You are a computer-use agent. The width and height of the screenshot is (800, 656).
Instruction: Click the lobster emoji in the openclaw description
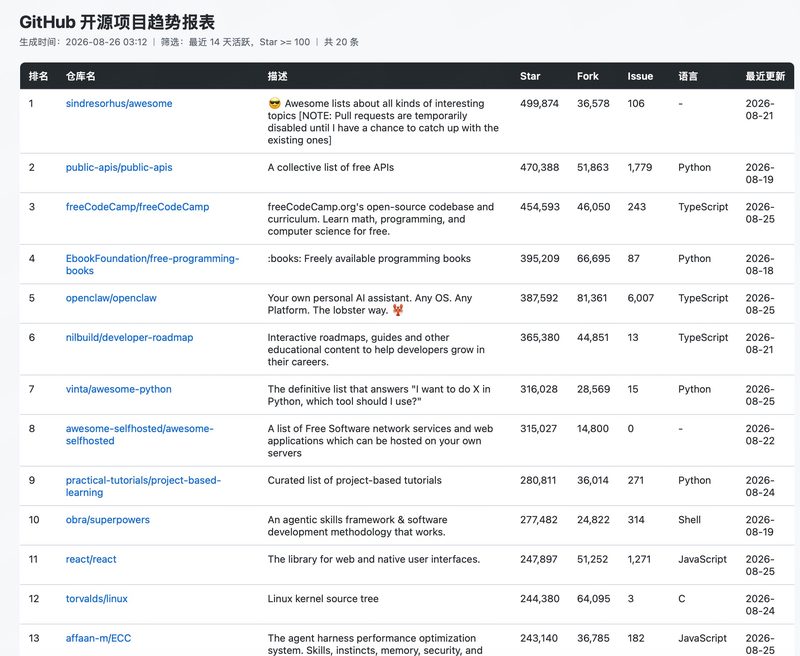398,310
